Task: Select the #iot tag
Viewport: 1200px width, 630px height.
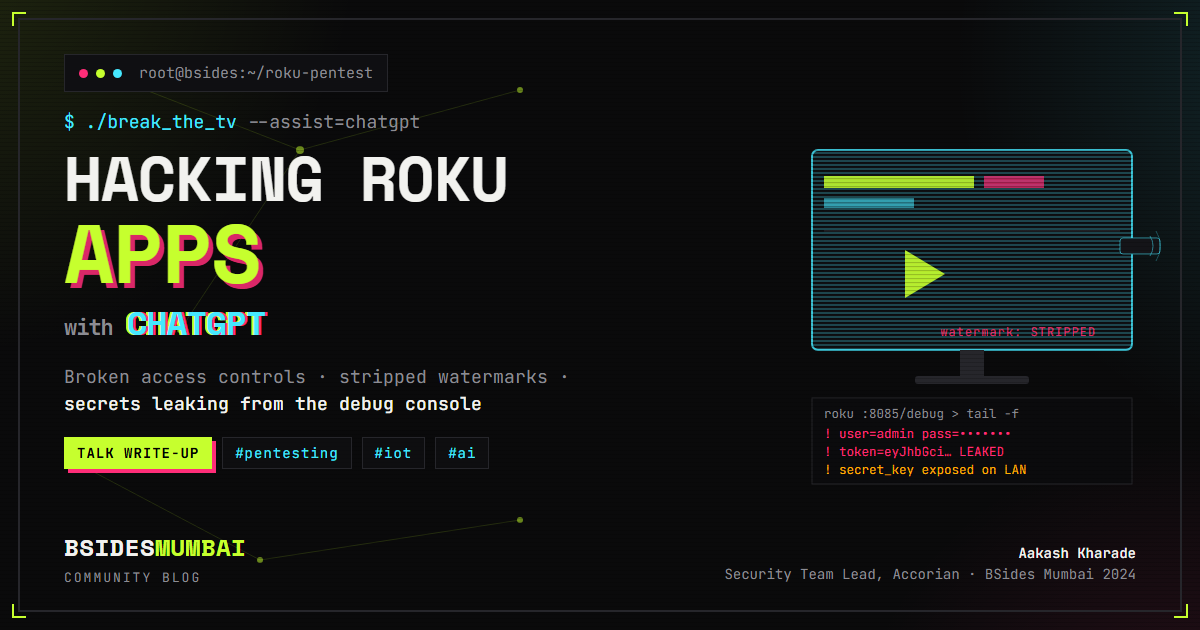Action: [x=393, y=453]
